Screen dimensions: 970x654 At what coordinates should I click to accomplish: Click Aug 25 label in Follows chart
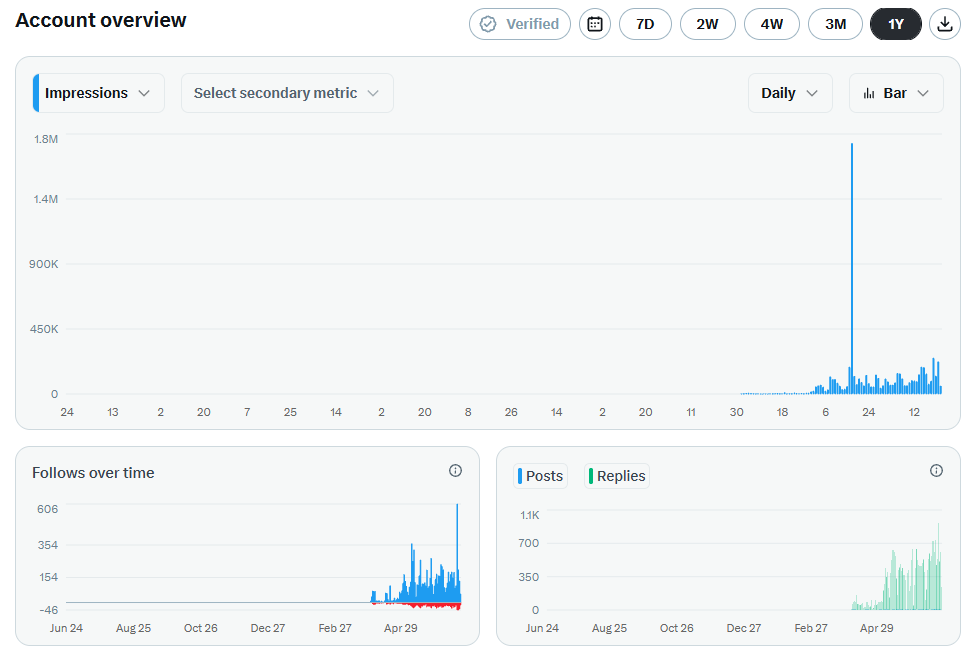tap(134, 628)
